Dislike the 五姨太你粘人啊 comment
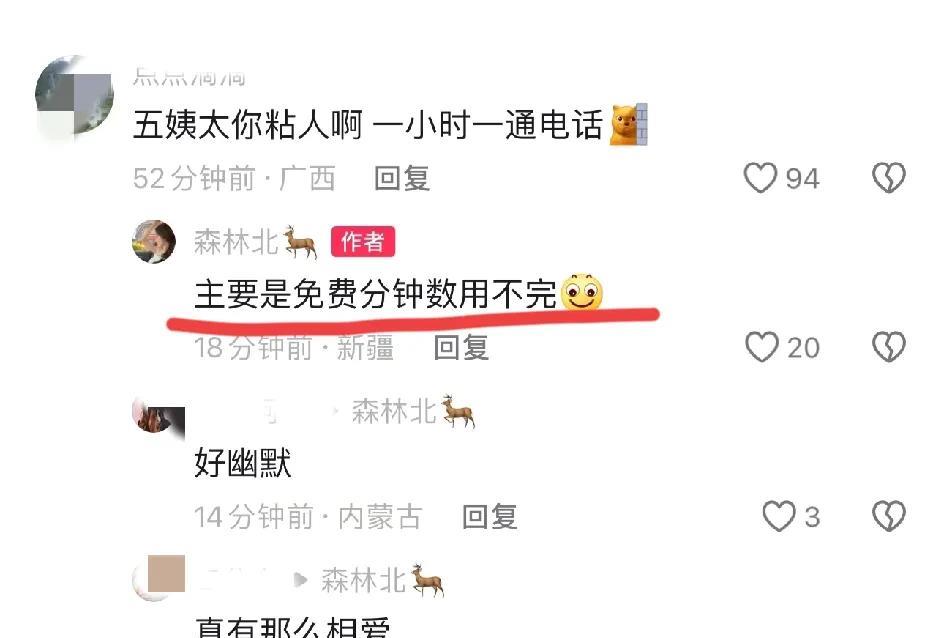This screenshot has height=638, width=944. tap(889, 178)
